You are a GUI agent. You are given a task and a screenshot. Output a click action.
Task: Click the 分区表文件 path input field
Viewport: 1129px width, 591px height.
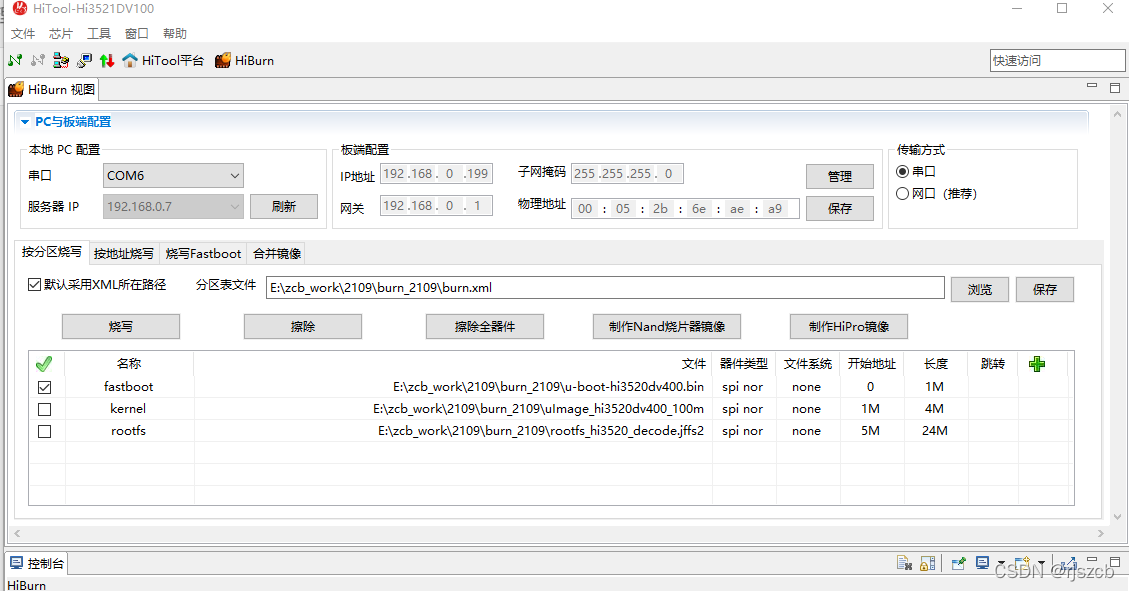point(605,287)
